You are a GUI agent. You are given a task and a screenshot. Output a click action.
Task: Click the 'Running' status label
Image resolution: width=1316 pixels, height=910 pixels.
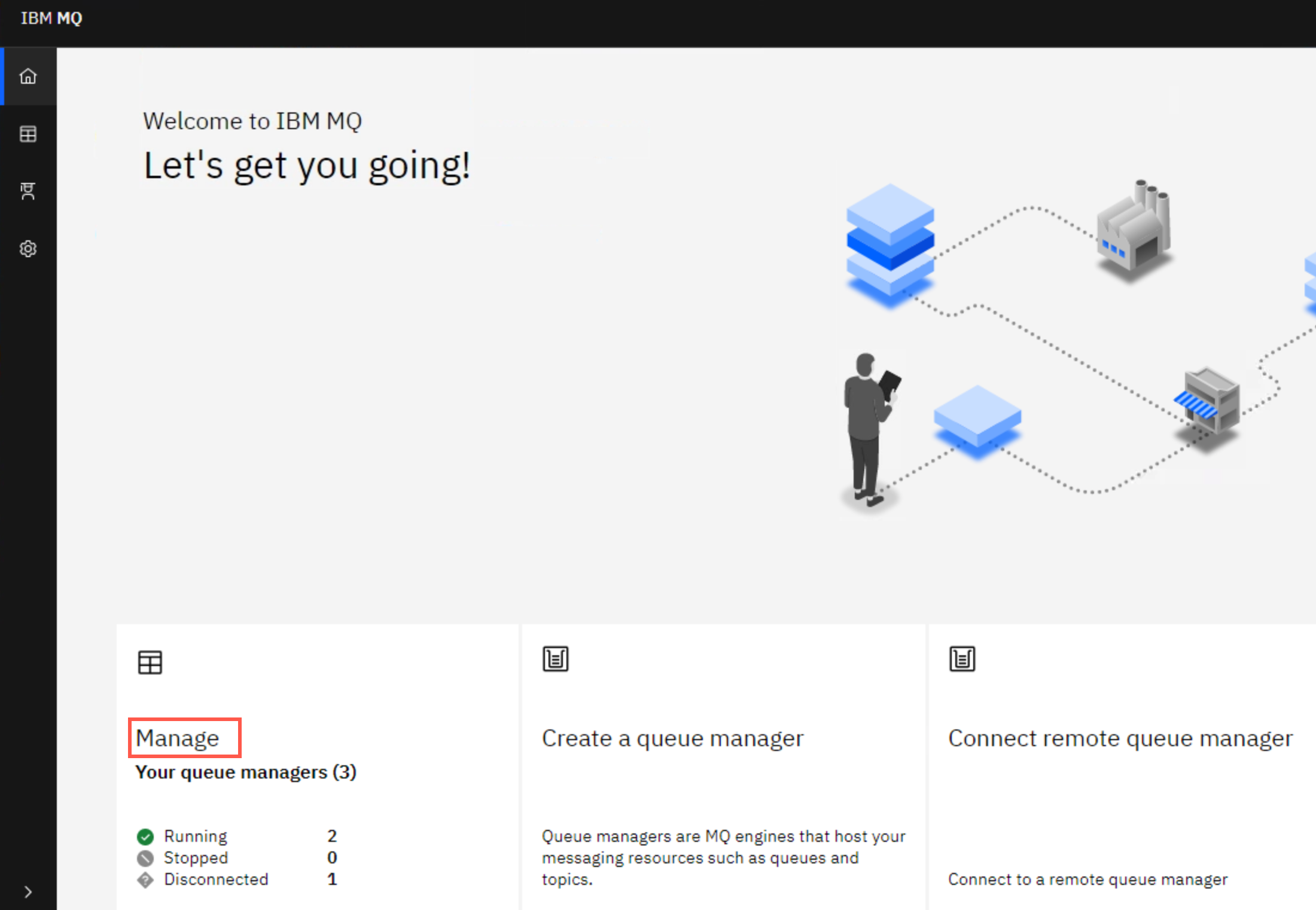(196, 836)
